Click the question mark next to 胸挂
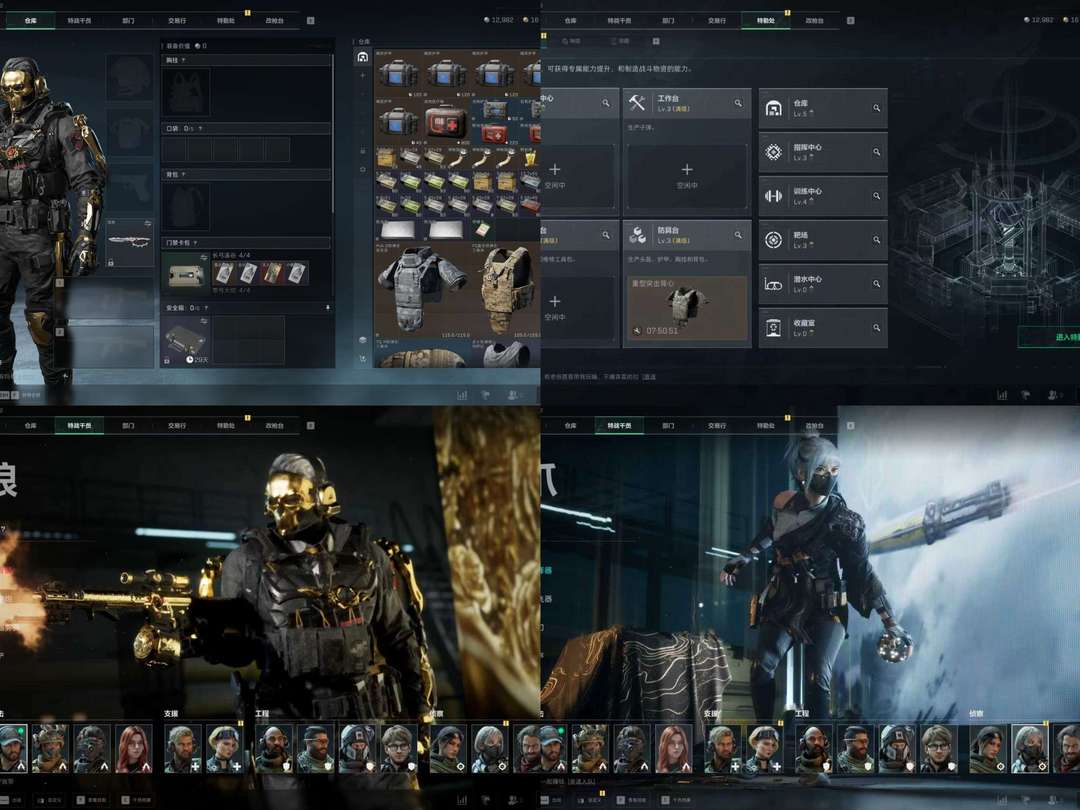Screen dimensions: 1080x810 183,60
